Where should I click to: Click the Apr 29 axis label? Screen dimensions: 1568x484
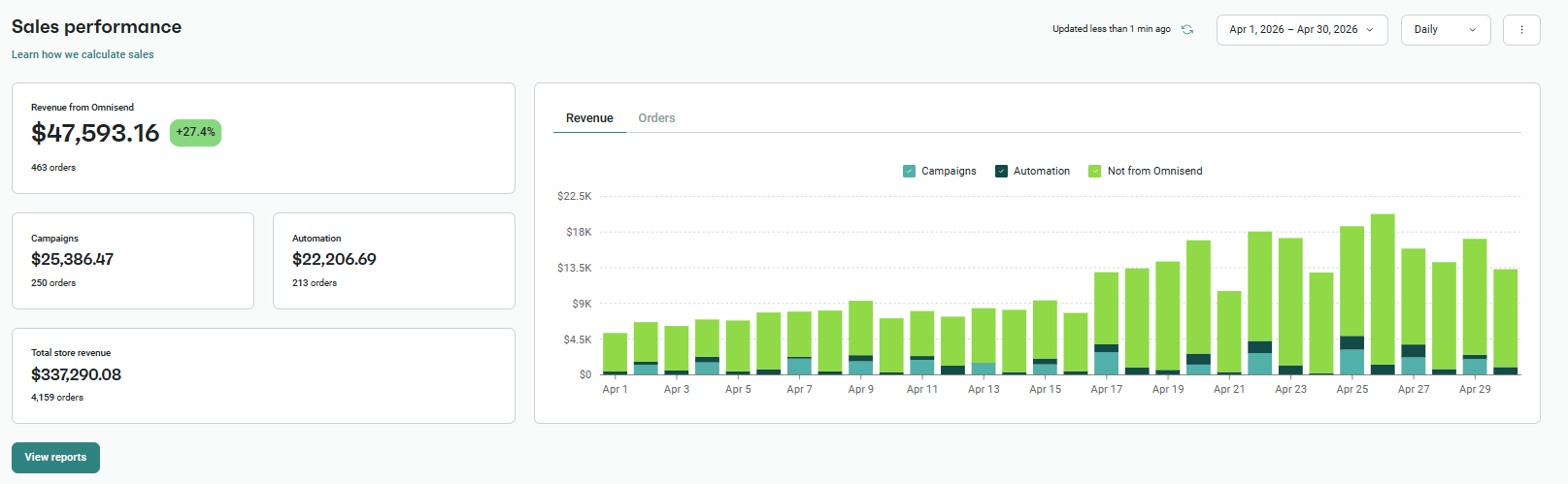[1475, 390]
